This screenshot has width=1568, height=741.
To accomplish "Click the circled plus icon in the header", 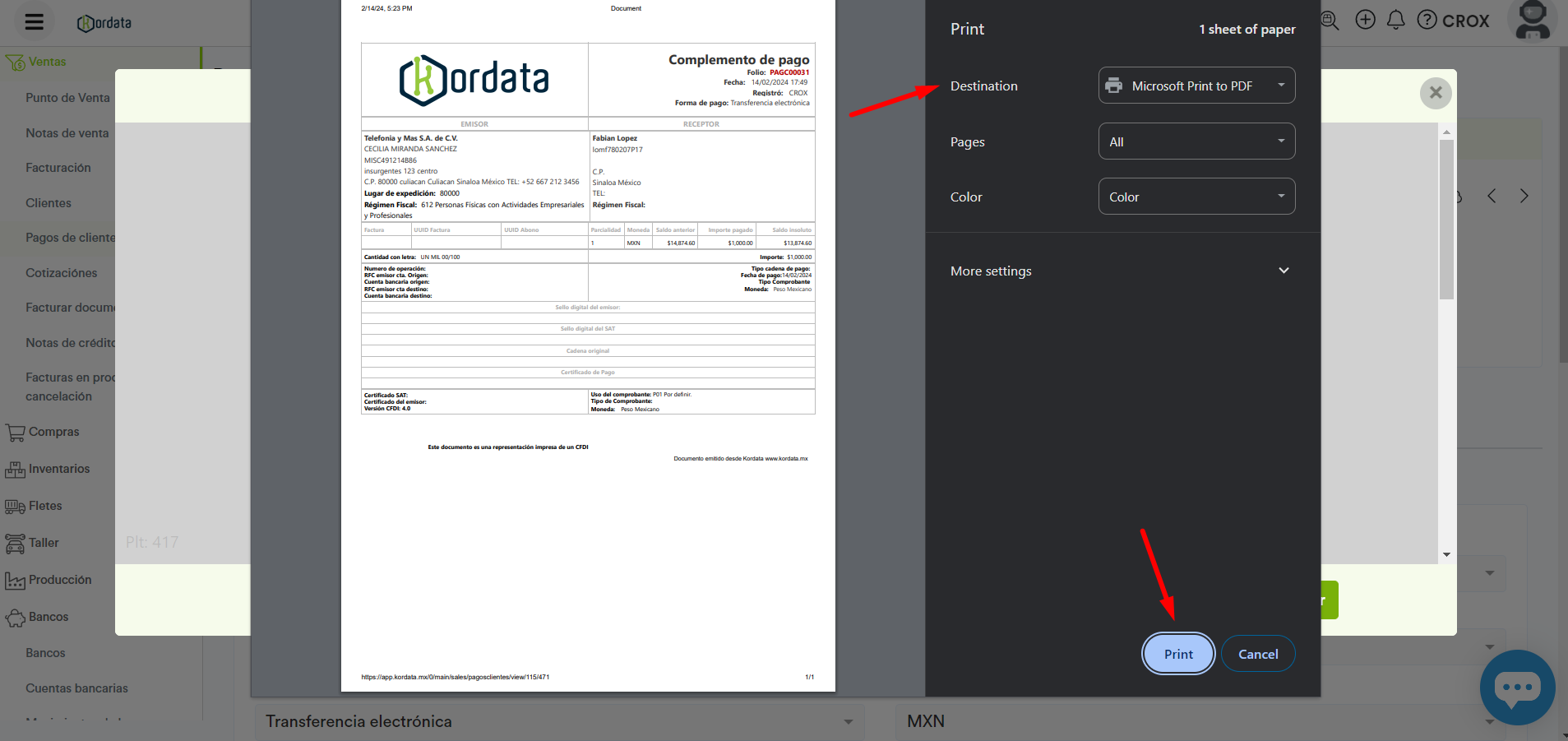I will click(x=1365, y=20).
